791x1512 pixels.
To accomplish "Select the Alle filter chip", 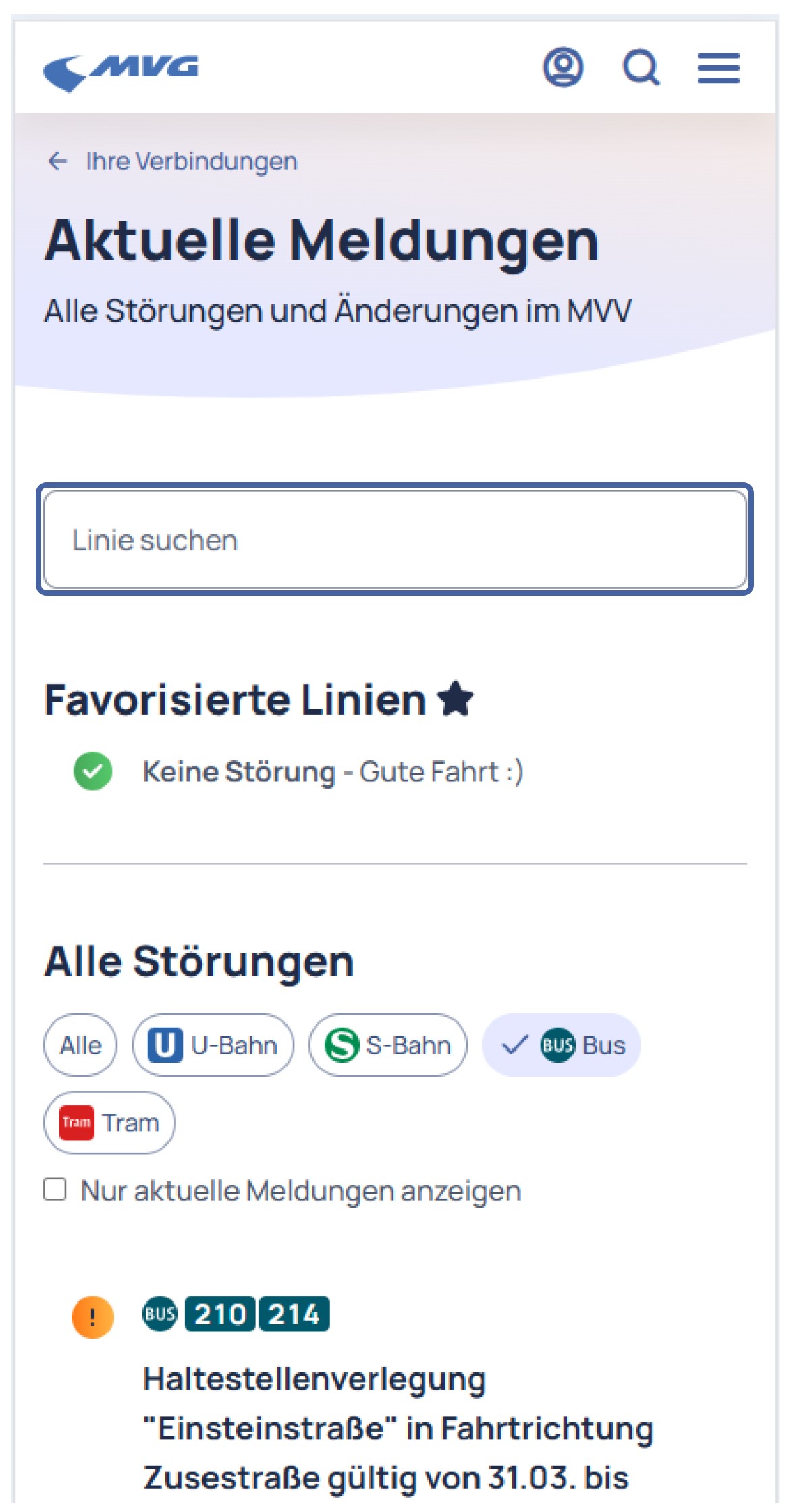I will pyautogui.click(x=80, y=1045).
